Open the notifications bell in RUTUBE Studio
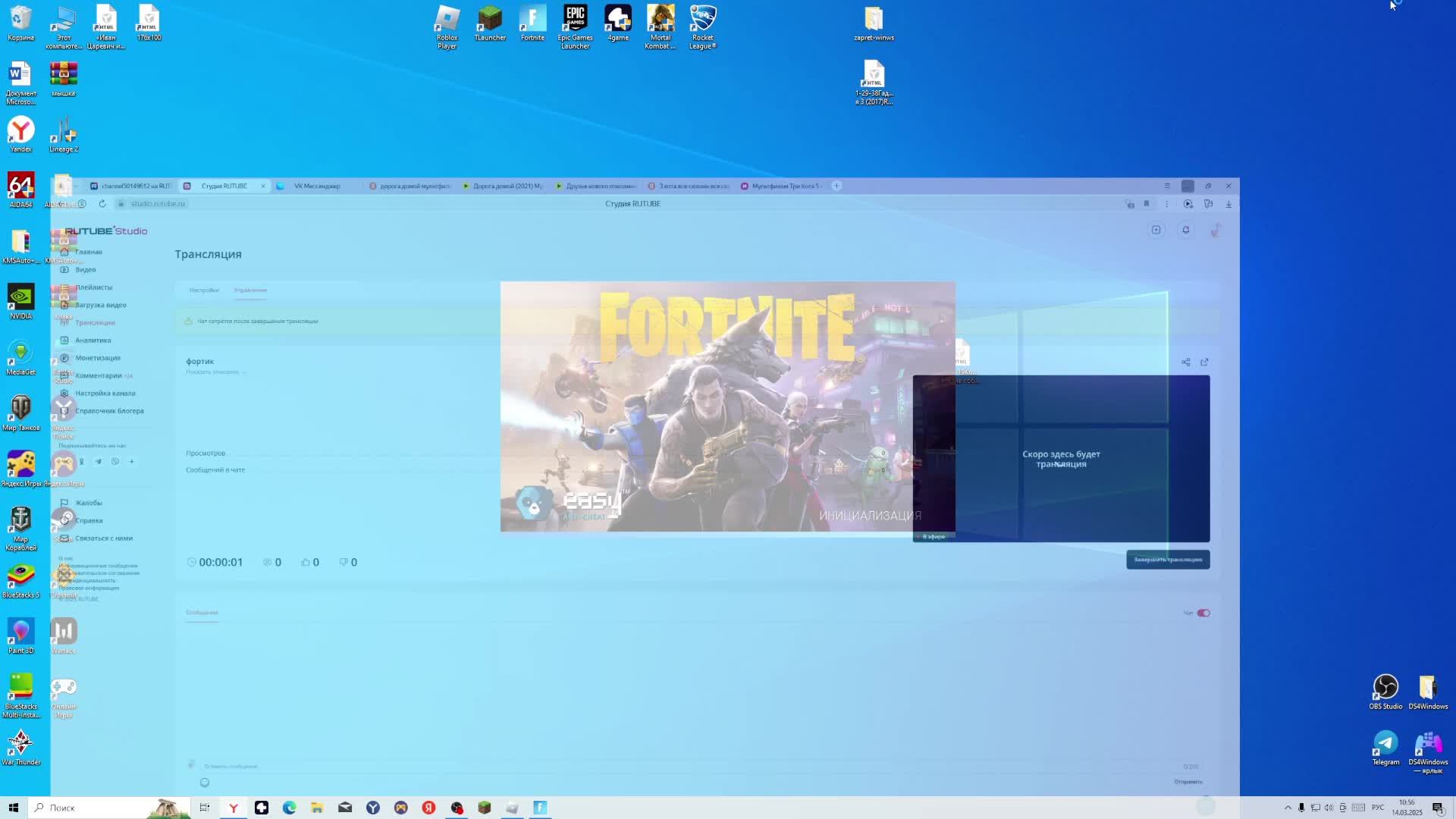 [1186, 230]
